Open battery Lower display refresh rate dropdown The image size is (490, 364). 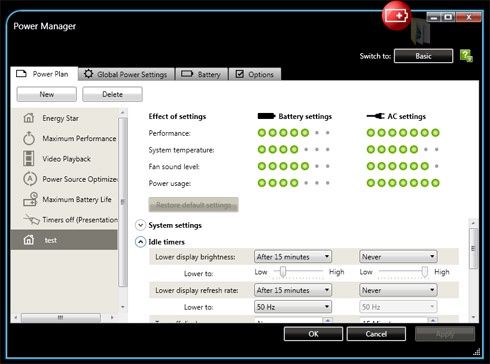(x=293, y=290)
